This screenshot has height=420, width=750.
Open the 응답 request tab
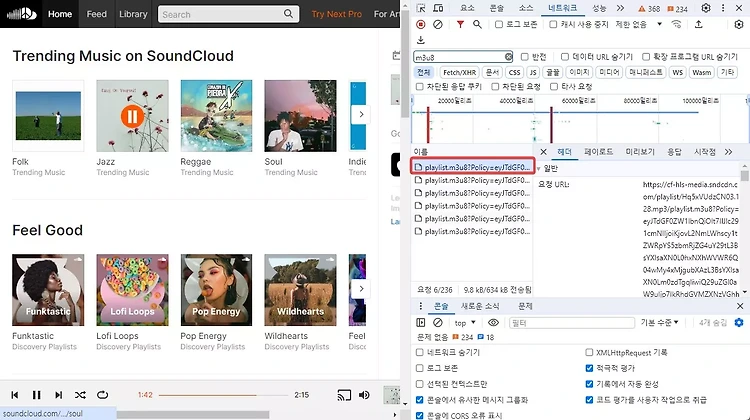tap(674, 152)
